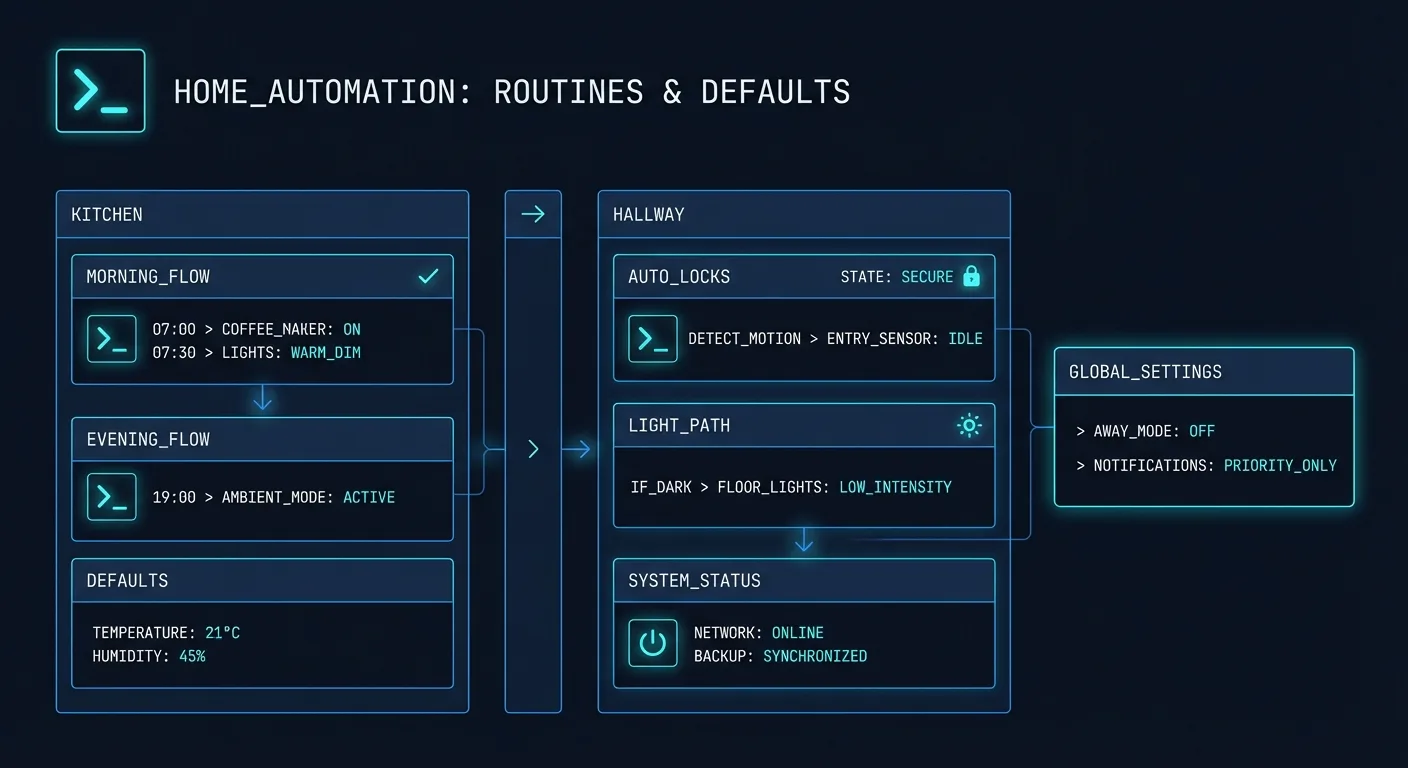
Task: Click the terminal logo icon beside the title
Action: coord(100,91)
